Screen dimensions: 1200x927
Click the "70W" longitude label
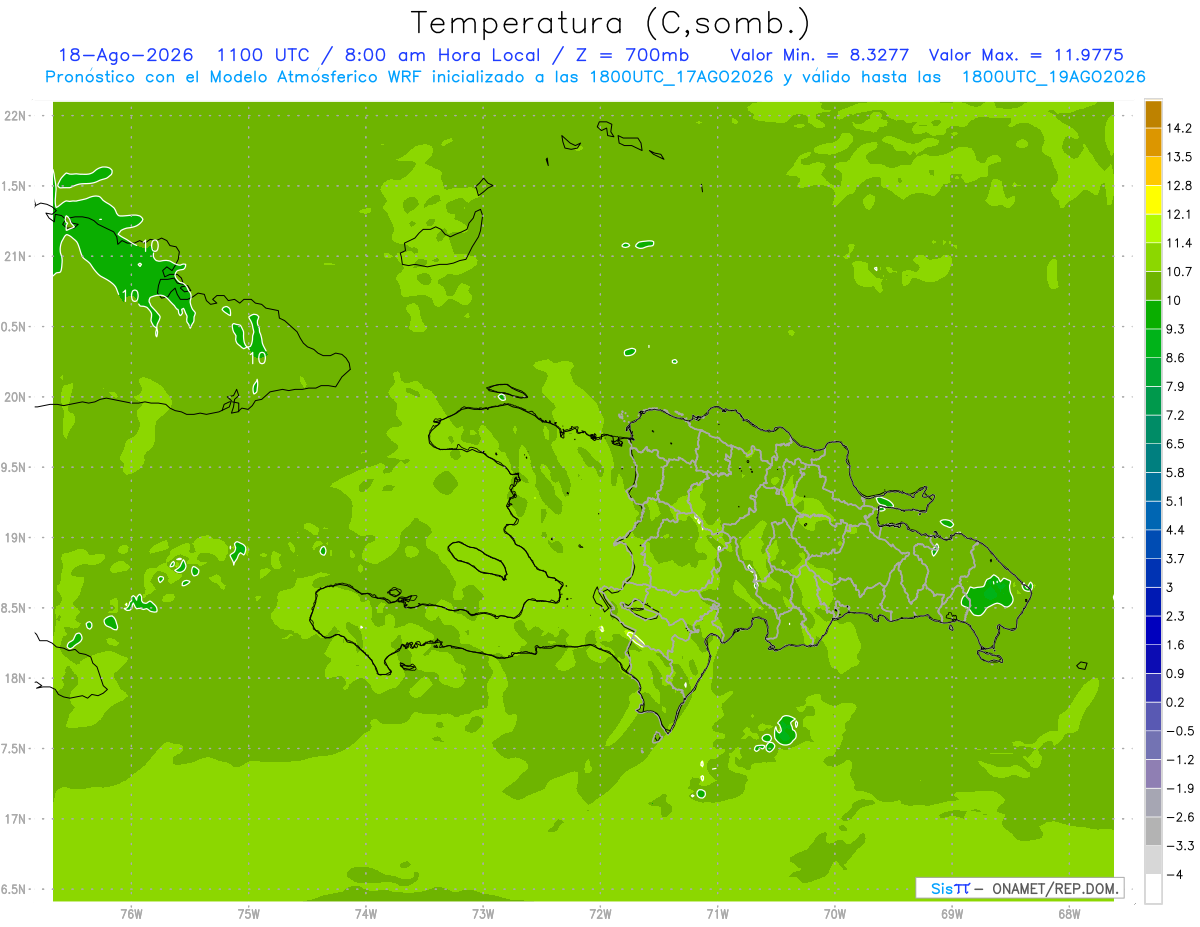[835, 913]
